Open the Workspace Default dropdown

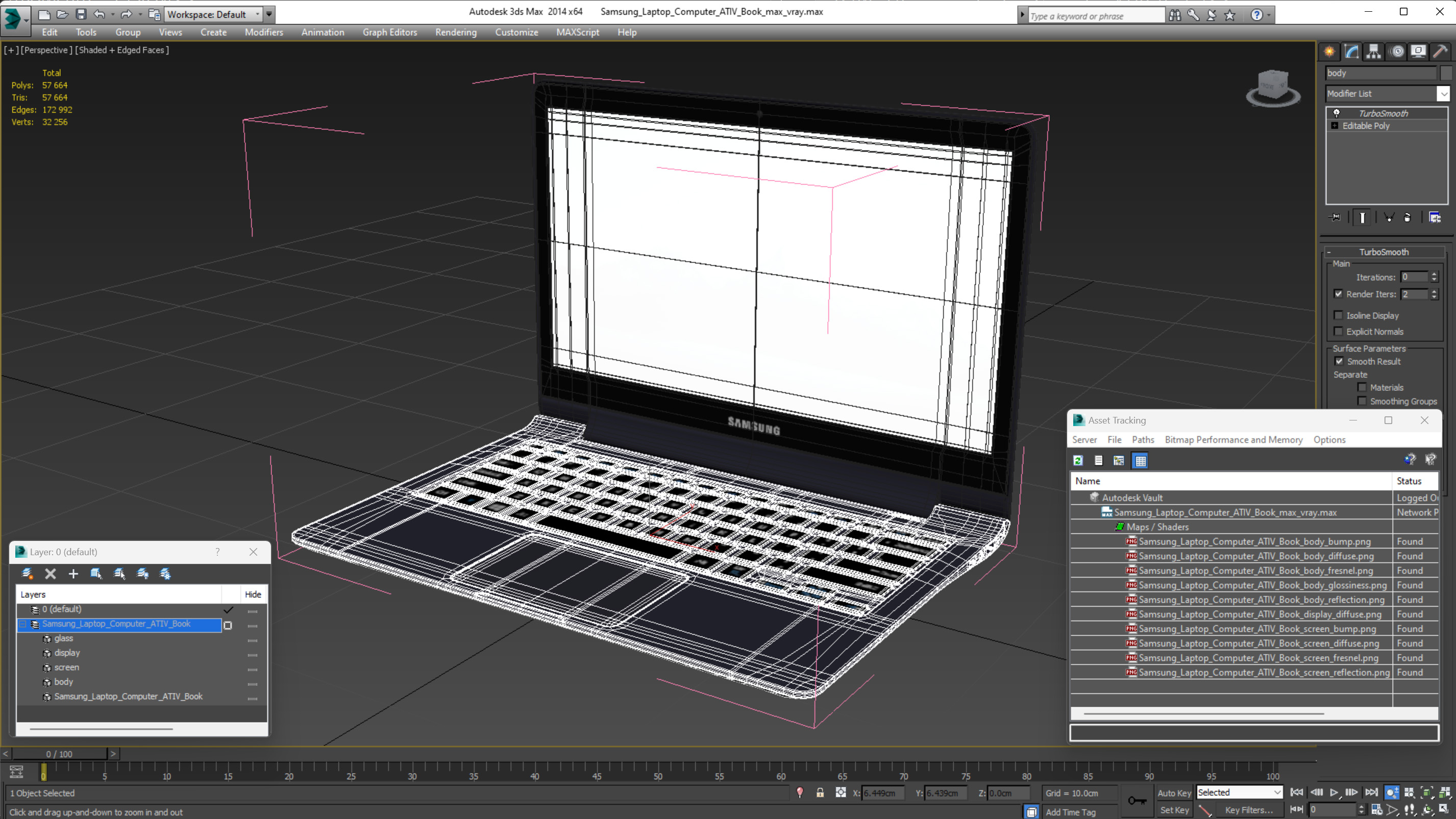pyautogui.click(x=258, y=14)
